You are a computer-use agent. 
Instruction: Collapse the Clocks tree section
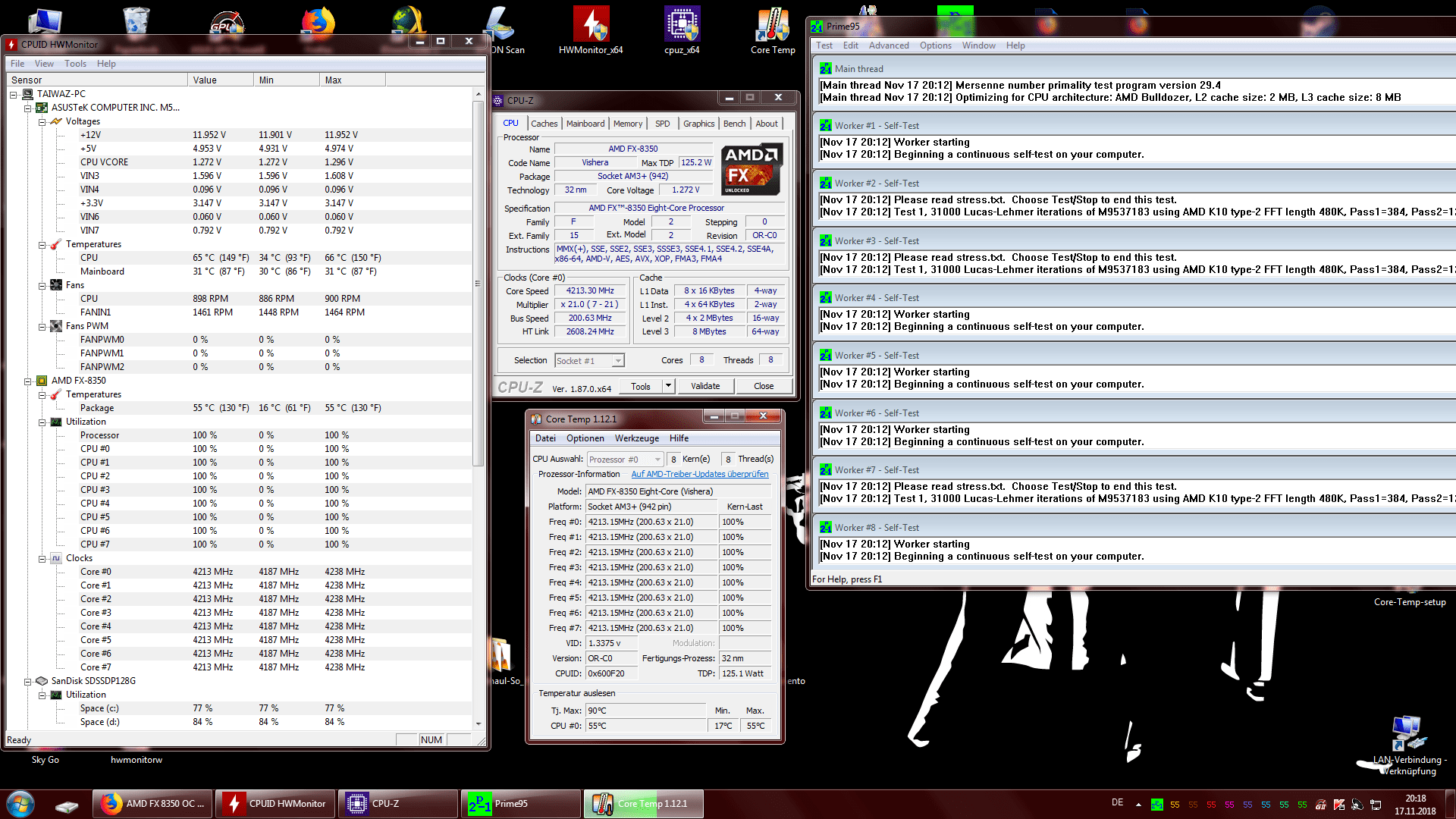[x=42, y=558]
